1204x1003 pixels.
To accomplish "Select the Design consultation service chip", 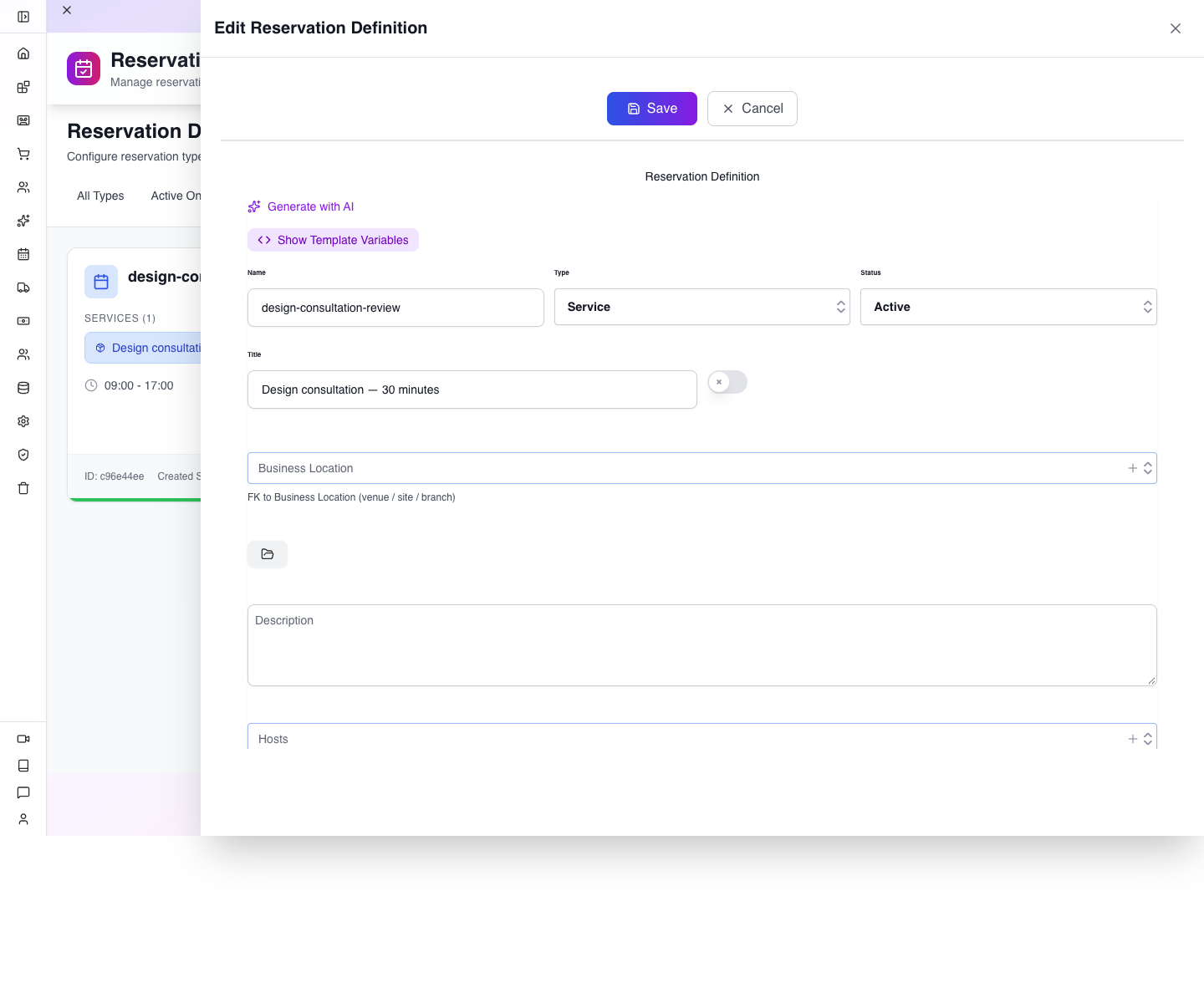I will click(x=143, y=348).
